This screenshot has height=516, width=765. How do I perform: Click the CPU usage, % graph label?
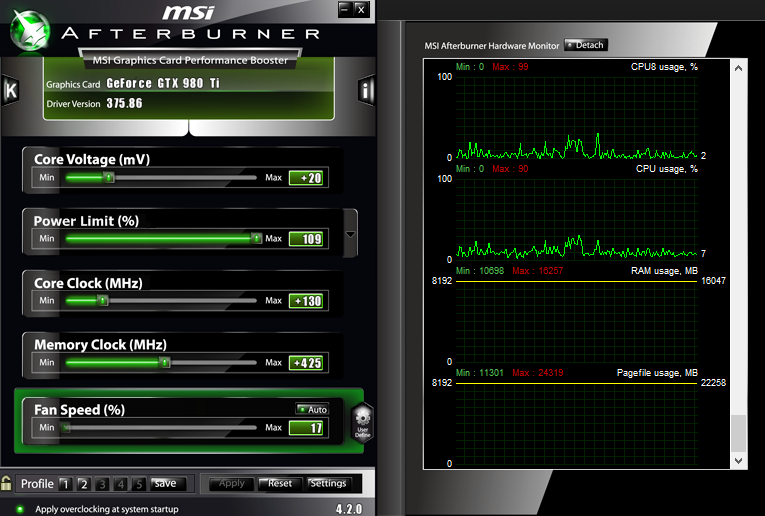(666, 169)
